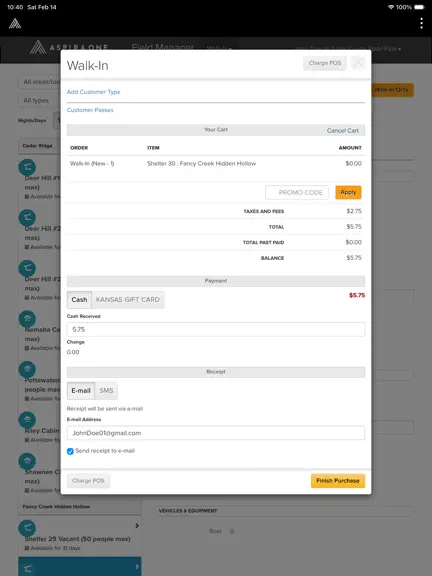Image resolution: width=432 pixels, height=576 pixels.
Task: Select the Deer Hill #1 shelter icon
Action: point(27,167)
